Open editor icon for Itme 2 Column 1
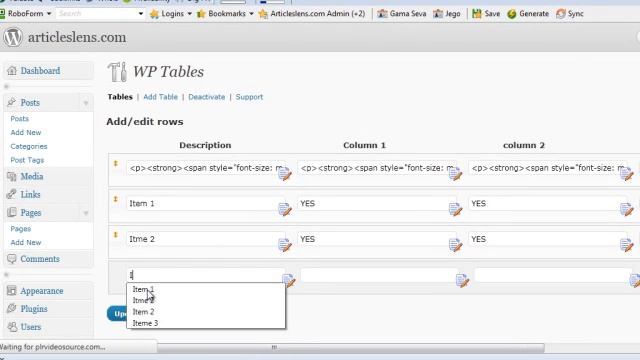Screen dimensions: 640x360 [x=455, y=245]
